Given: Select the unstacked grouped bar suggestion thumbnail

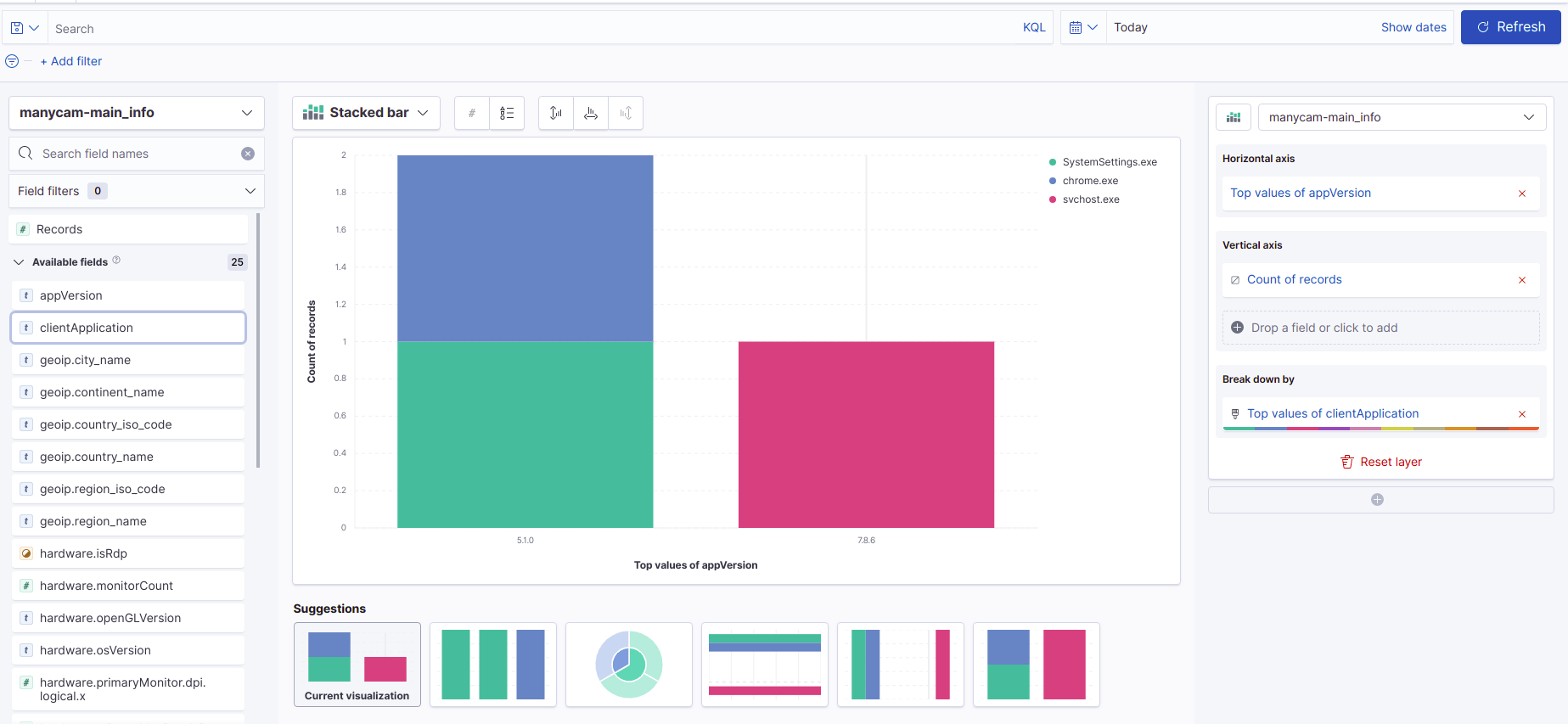Looking at the screenshot, I should point(901,665).
